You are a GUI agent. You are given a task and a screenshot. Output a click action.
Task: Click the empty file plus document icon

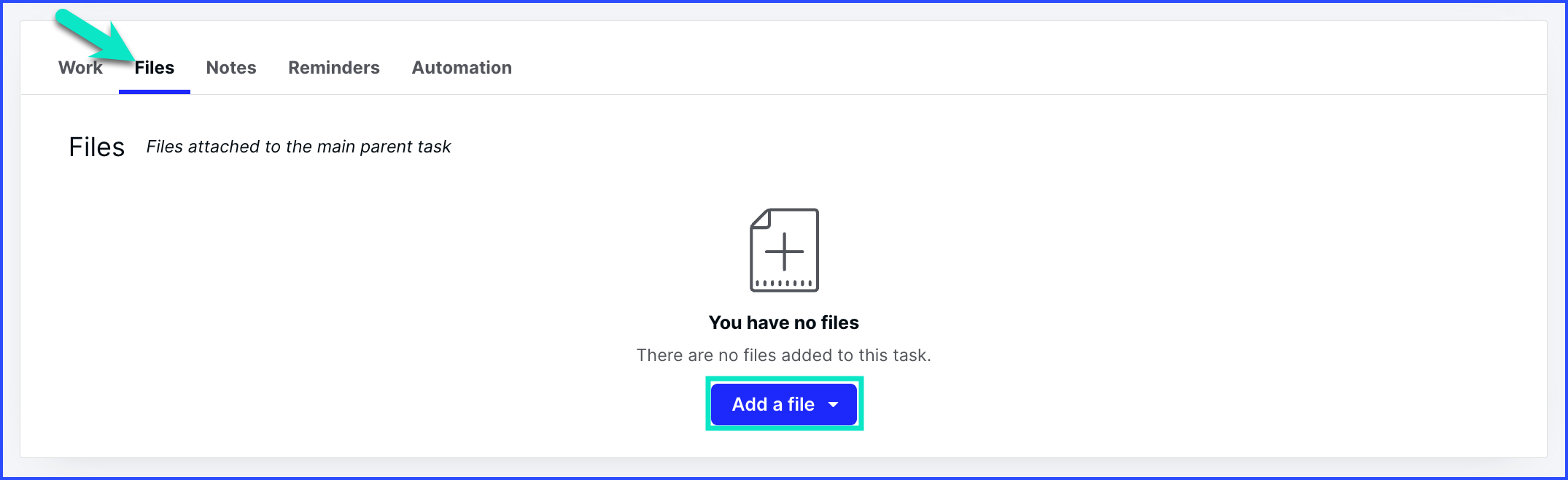784,250
